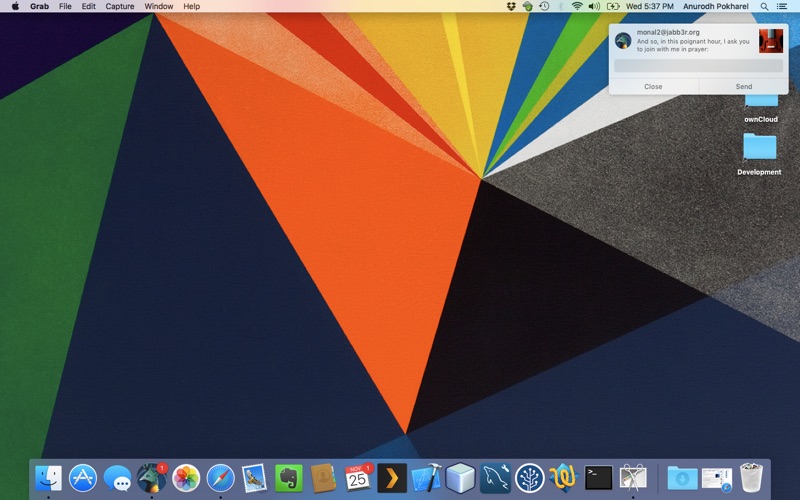The width and height of the screenshot is (800, 500).
Task: Open Plex from the Dock
Action: click(391, 478)
